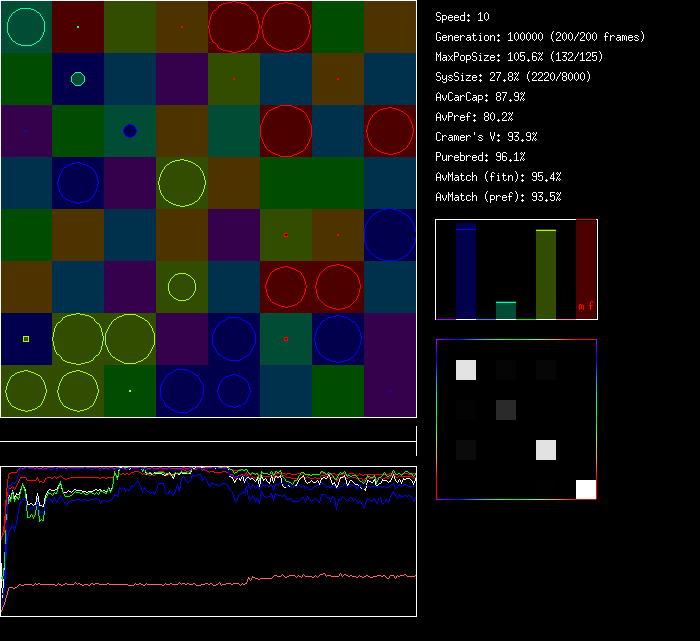
Task: Click the yellow-green bar in histogram
Action: click(546, 274)
